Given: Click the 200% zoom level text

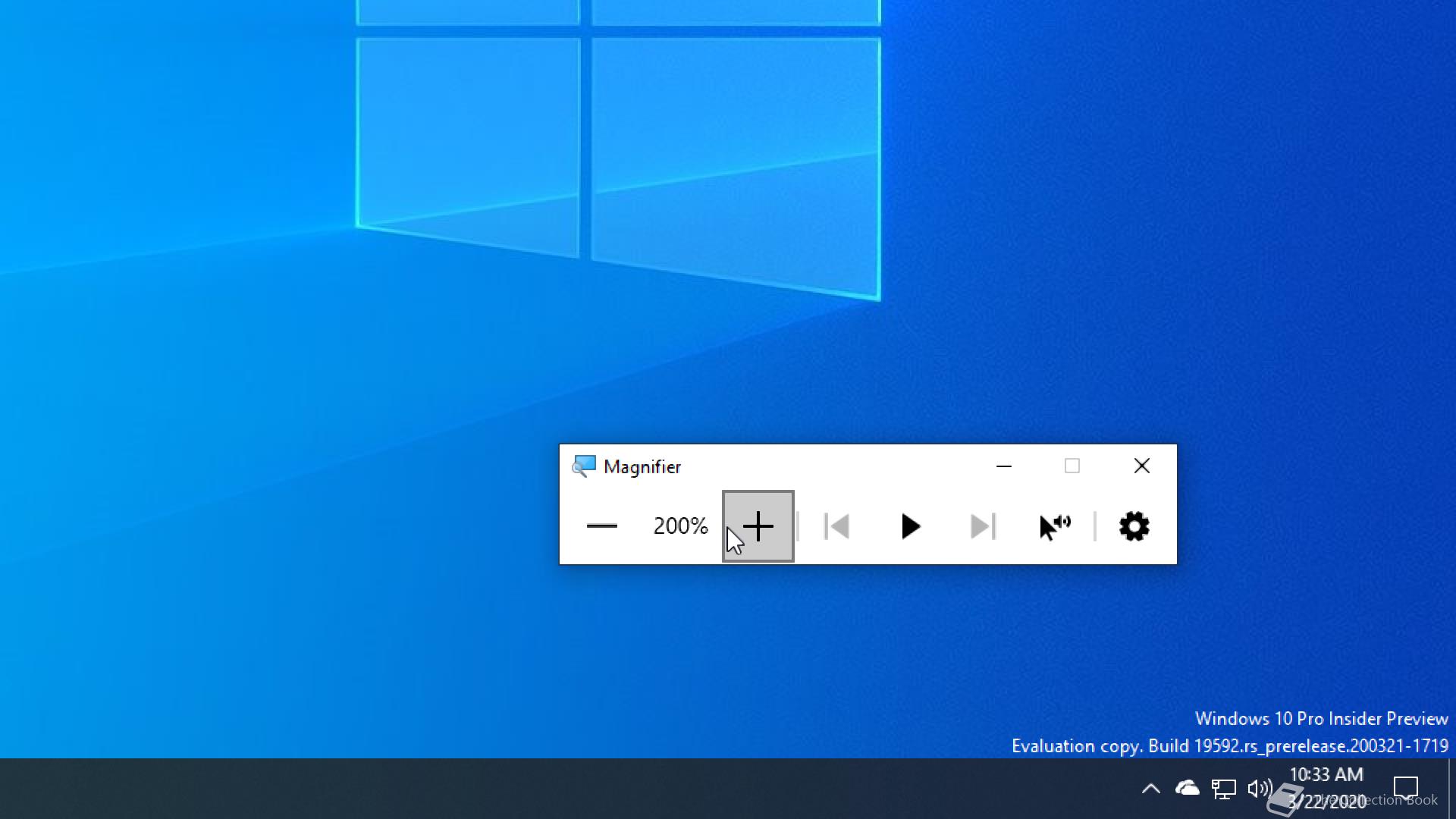Looking at the screenshot, I should (680, 526).
